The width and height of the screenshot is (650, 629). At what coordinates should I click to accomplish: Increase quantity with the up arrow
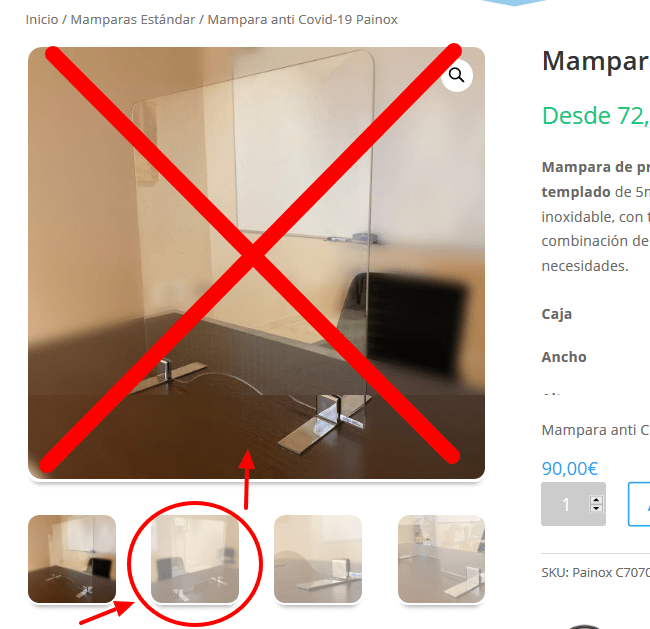coord(596,500)
